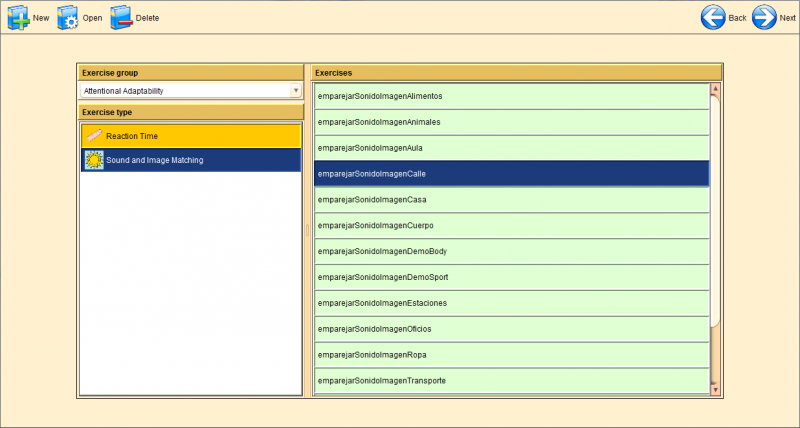Click the Delete label in toolbar

[x=147, y=18]
